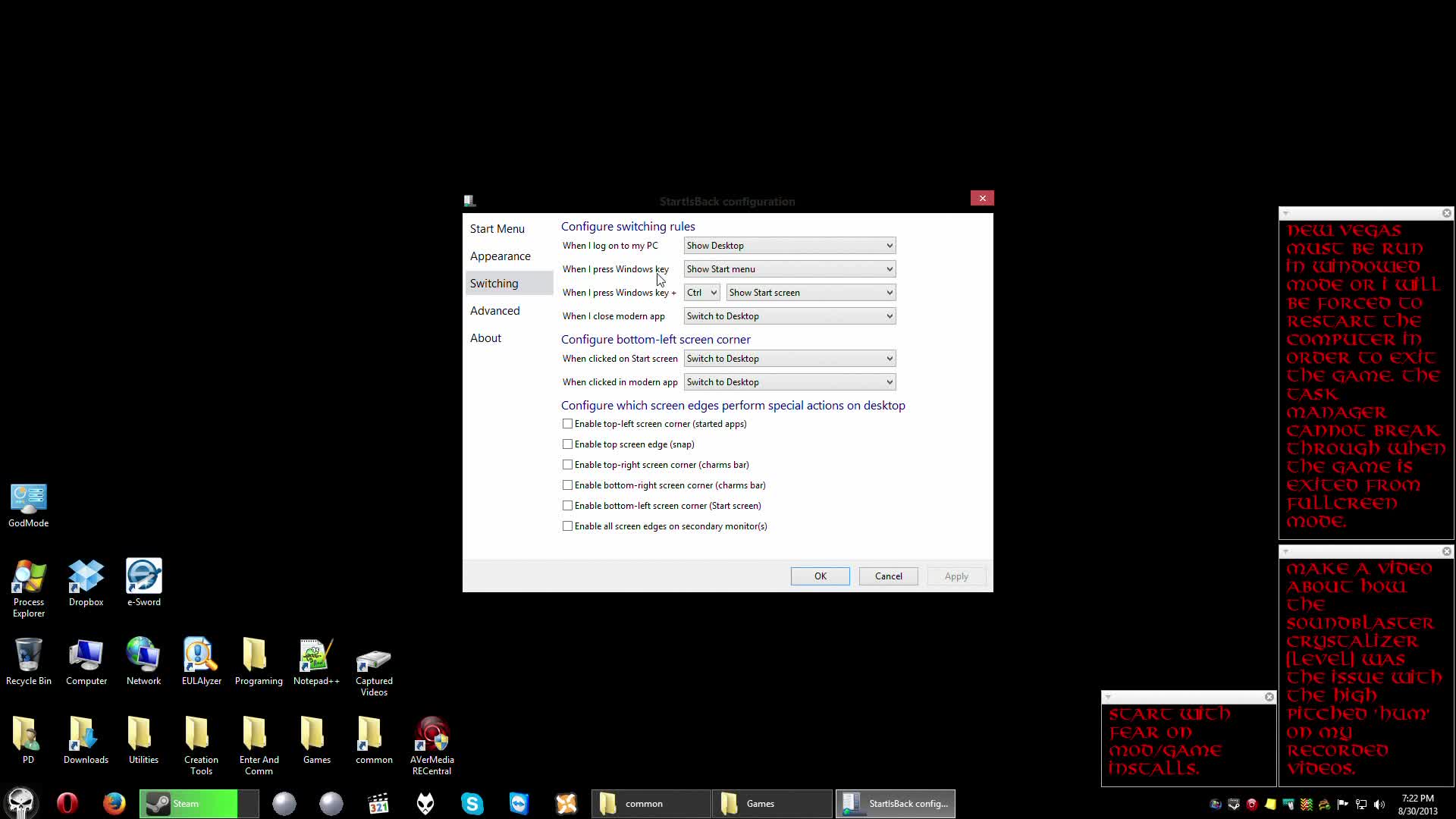Screen dimensions: 1456x819
Task: Click the OK button
Action: [820, 576]
